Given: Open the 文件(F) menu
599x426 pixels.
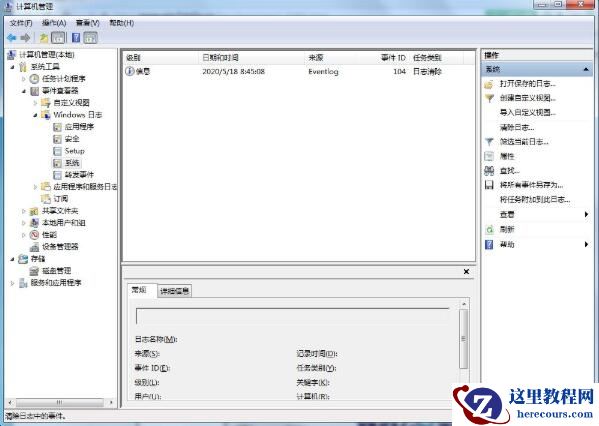Looking at the screenshot, I should [21, 23].
